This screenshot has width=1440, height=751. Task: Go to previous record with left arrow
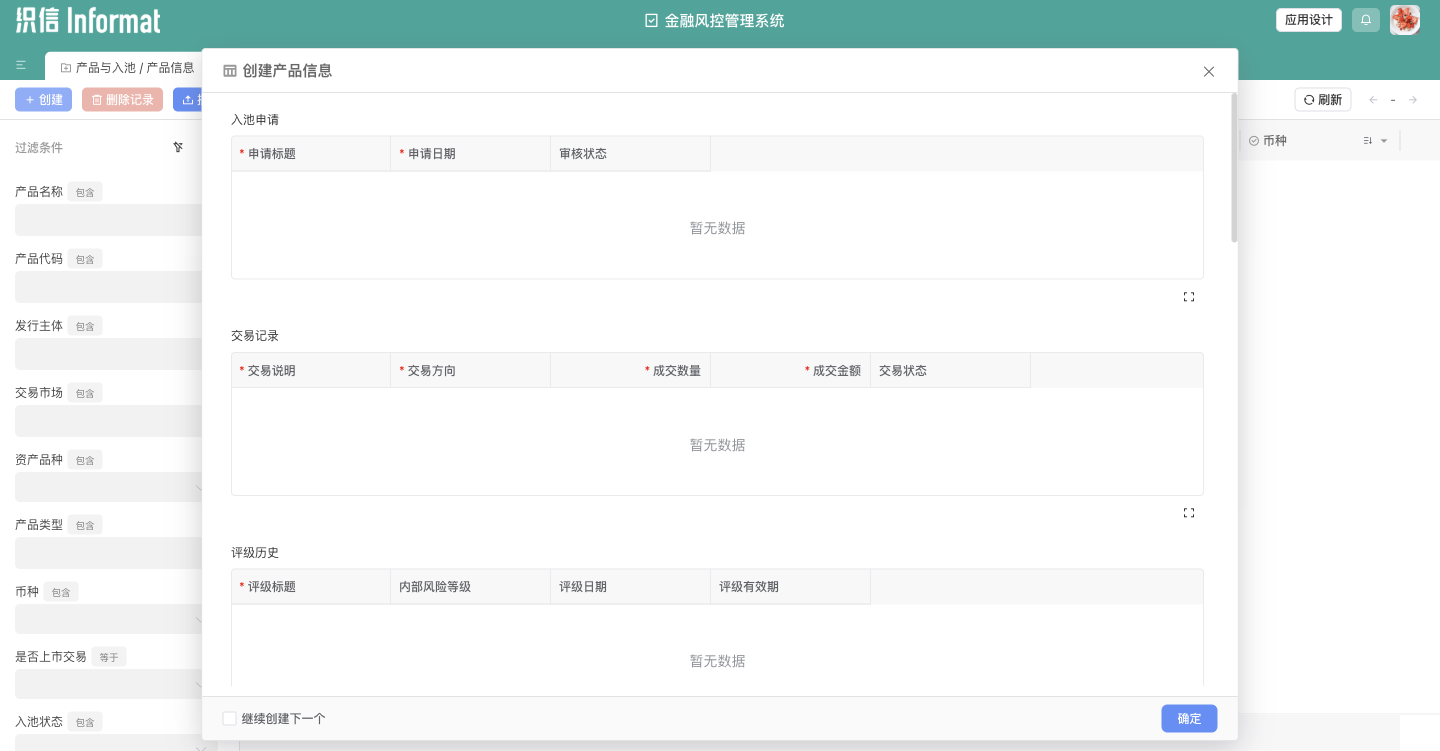1373,100
